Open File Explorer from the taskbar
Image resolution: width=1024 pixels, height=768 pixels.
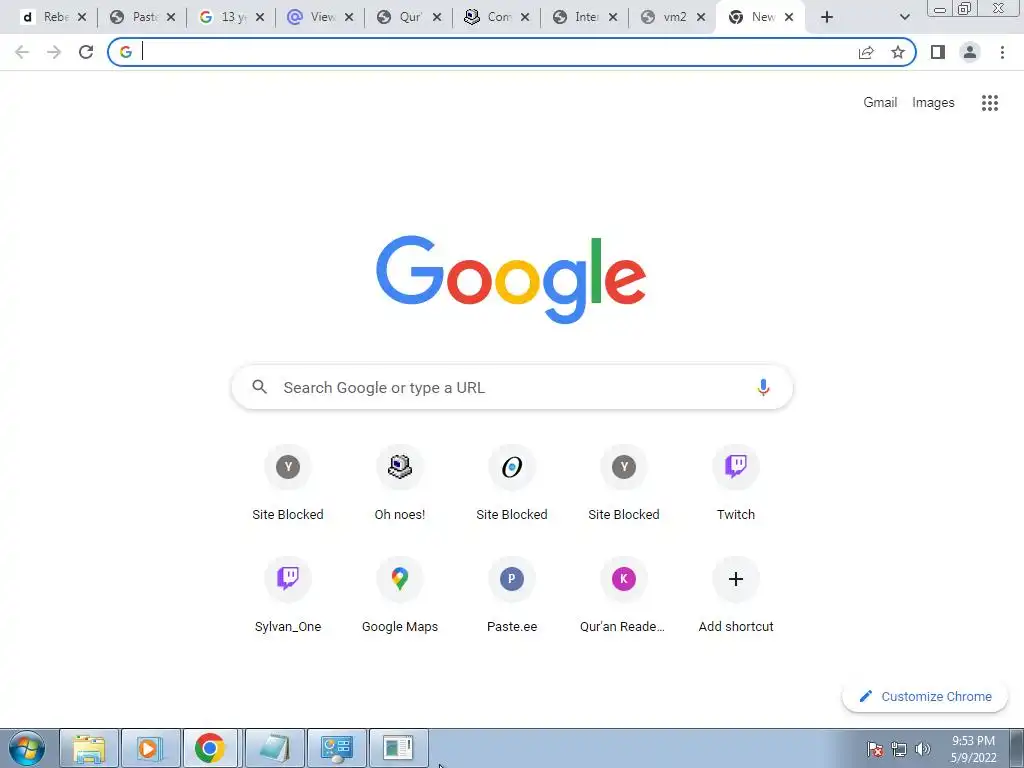[x=89, y=748]
